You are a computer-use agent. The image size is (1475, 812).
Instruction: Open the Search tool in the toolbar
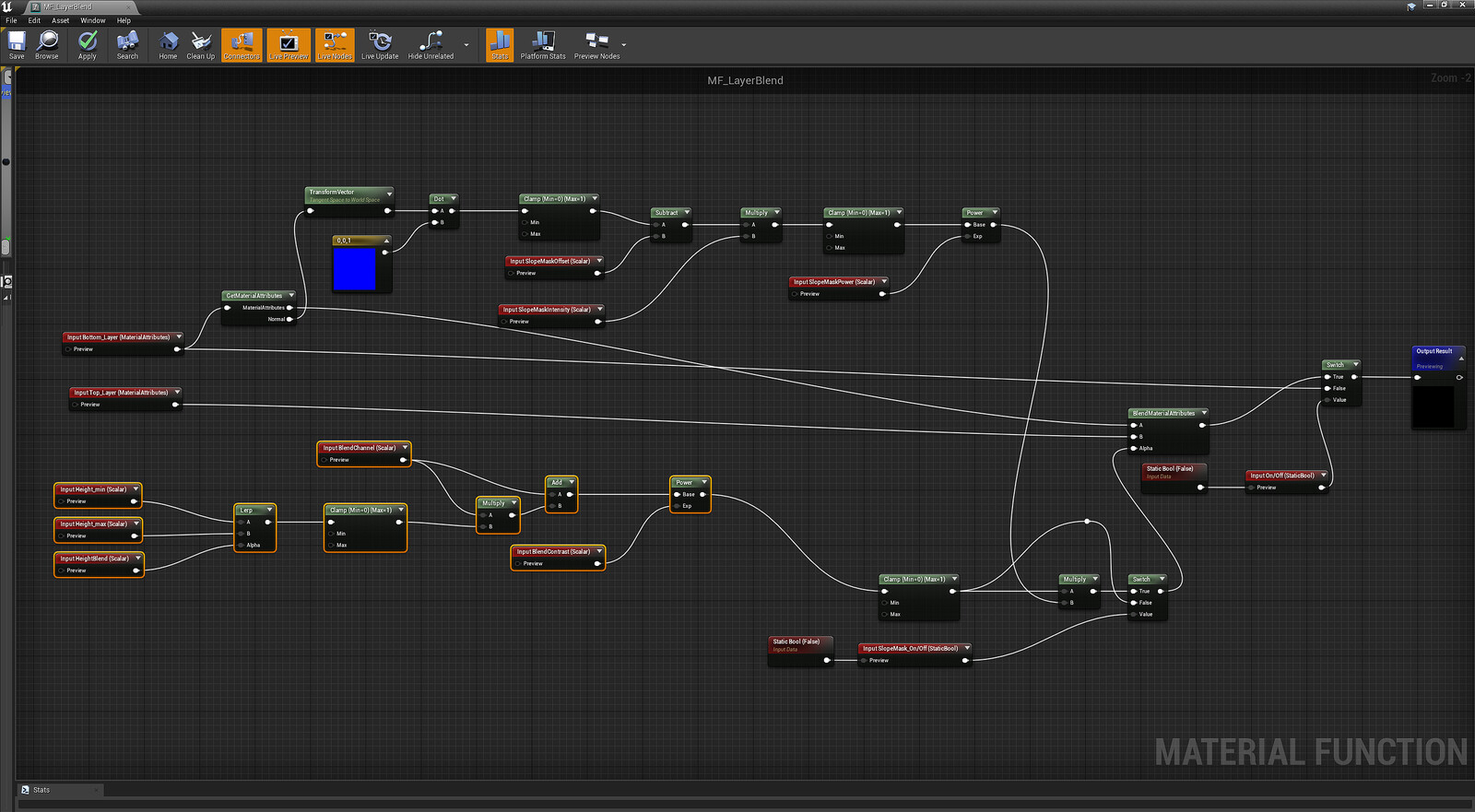127,44
